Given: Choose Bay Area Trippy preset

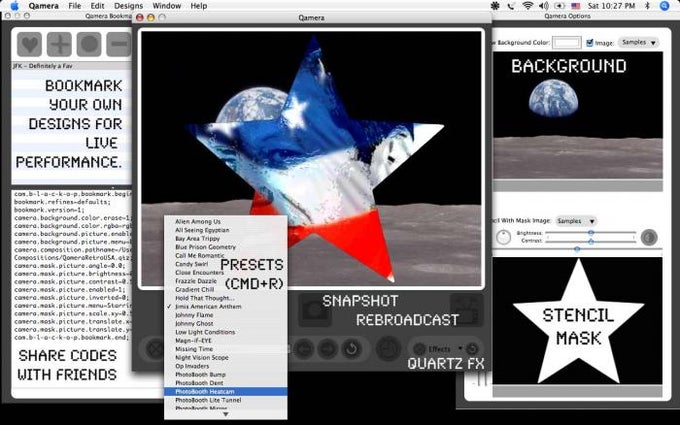Looking at the screenshot, I should coord(226,239).
